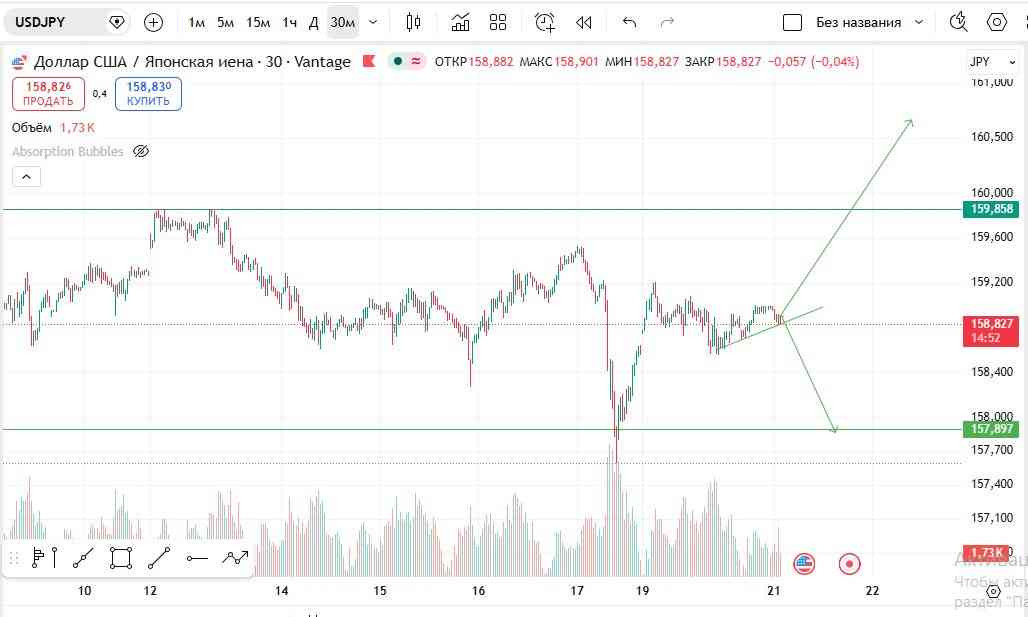Create a new price alert
Image resolution: width=1028 pixels, height=617 pixels.
click(544, 22)
